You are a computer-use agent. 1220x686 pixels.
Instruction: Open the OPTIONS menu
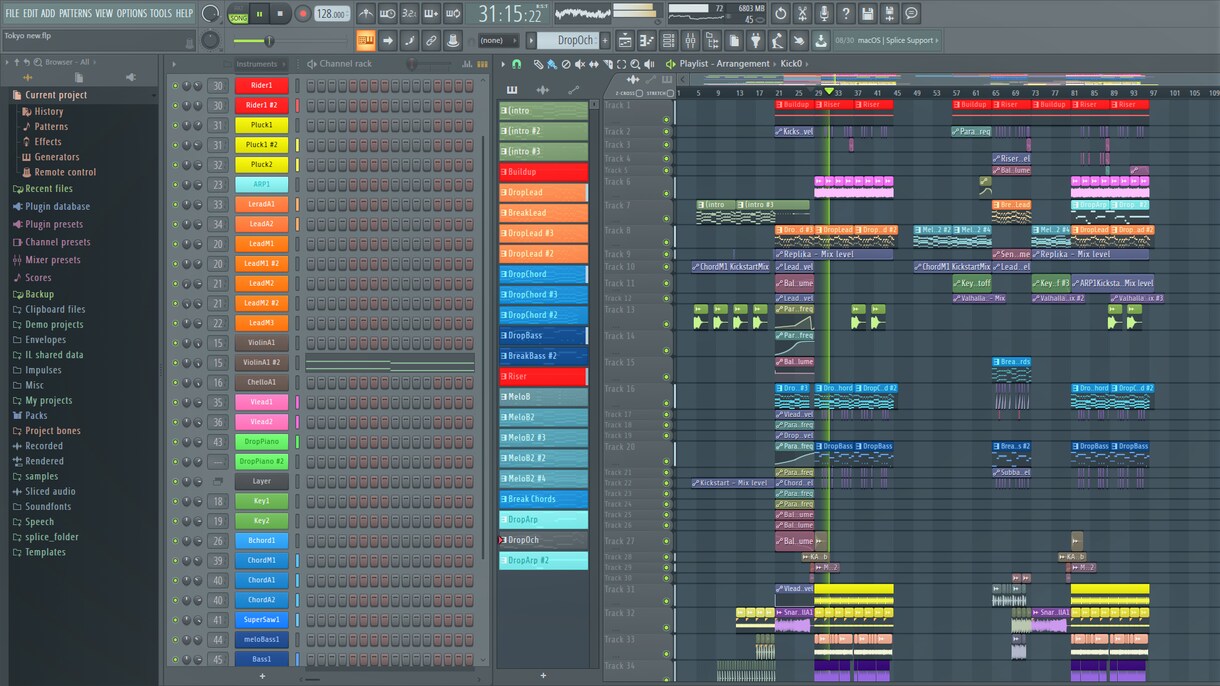(131, 13)
